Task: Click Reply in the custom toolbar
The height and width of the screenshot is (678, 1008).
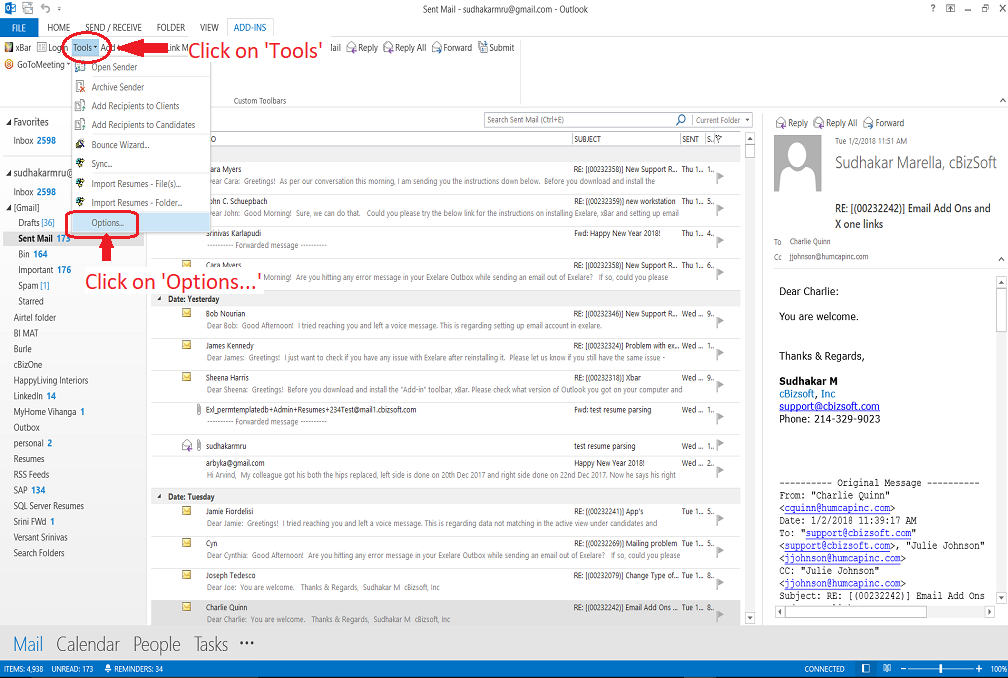Action: [x=362, y=48]
